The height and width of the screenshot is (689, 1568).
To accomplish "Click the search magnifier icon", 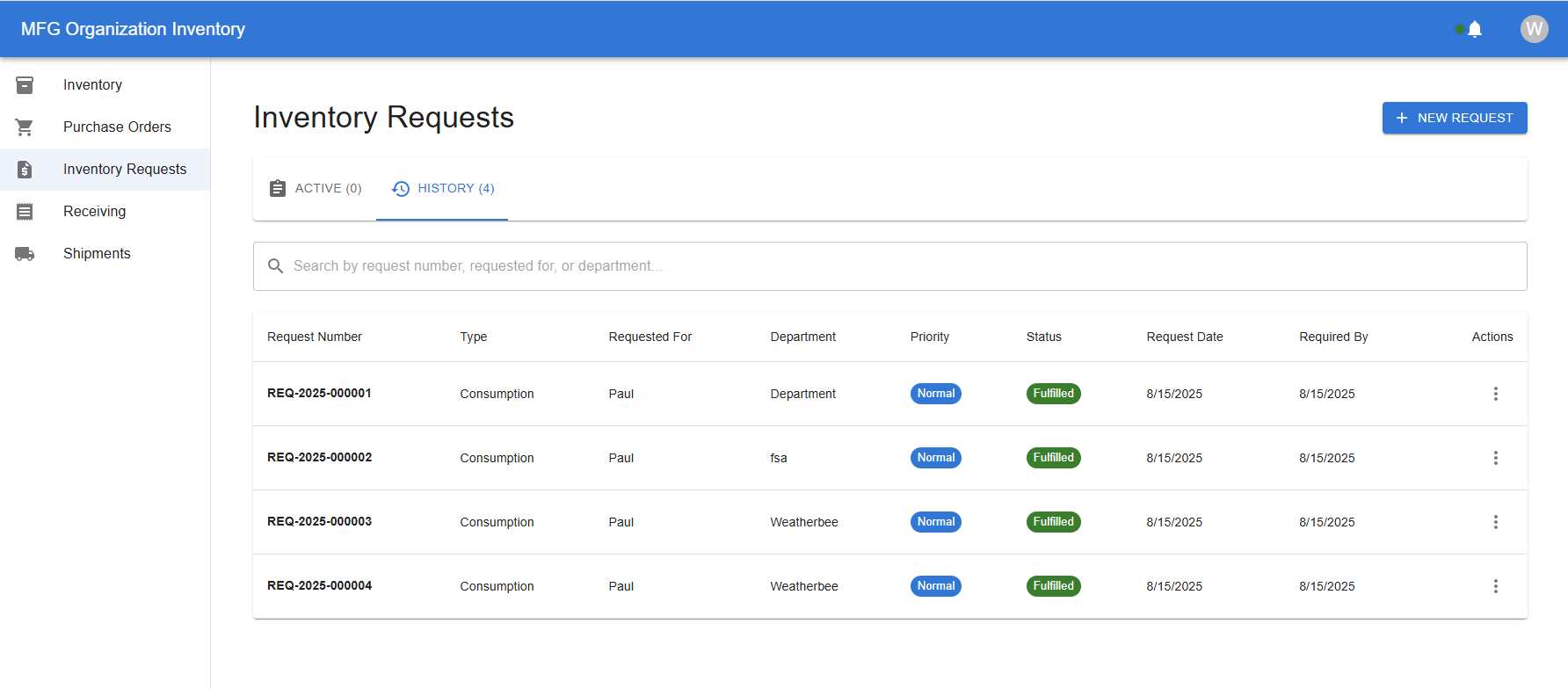I will pos(275,266).
